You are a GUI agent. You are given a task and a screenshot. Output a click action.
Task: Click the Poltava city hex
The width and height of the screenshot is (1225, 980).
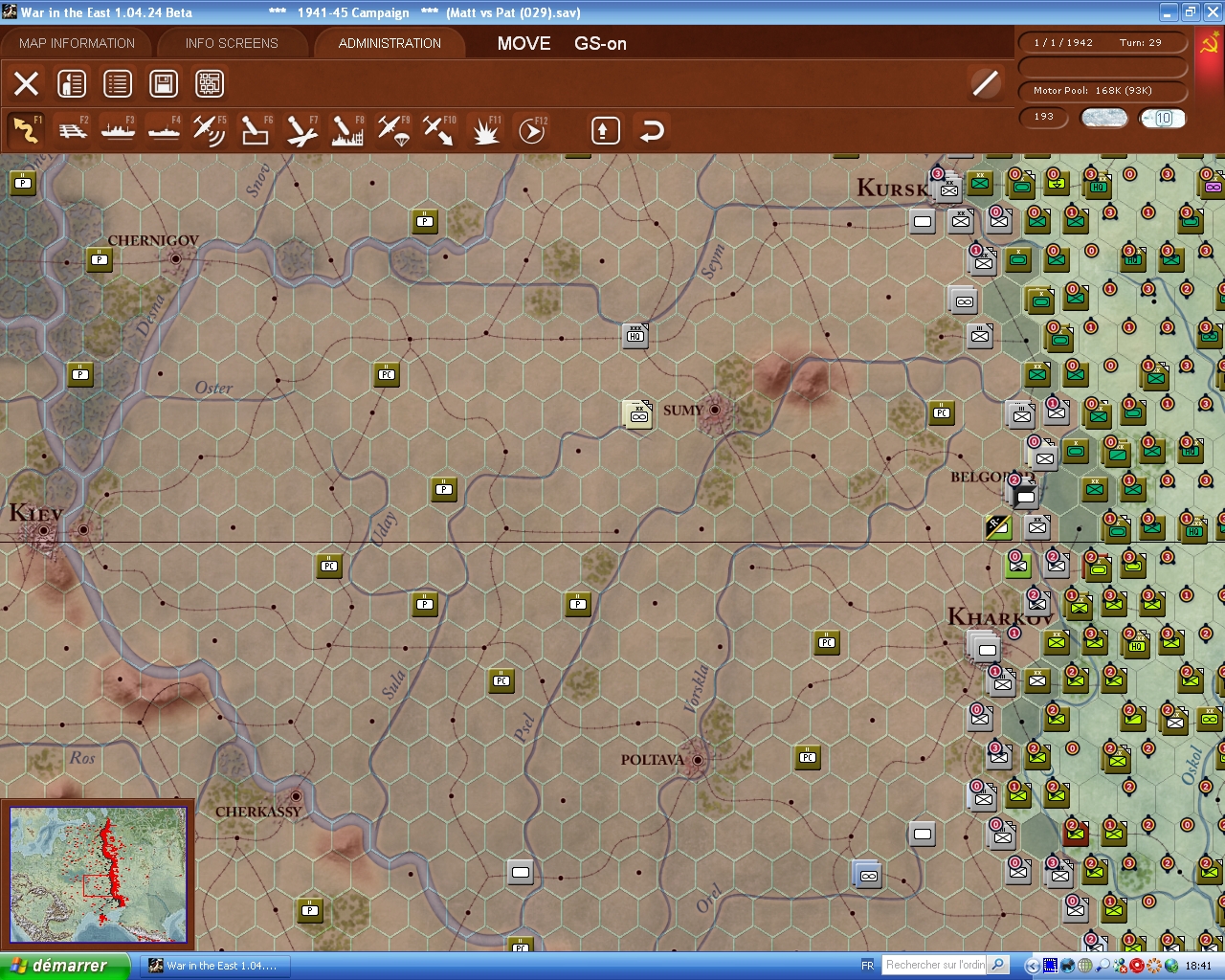coord(698,761)
